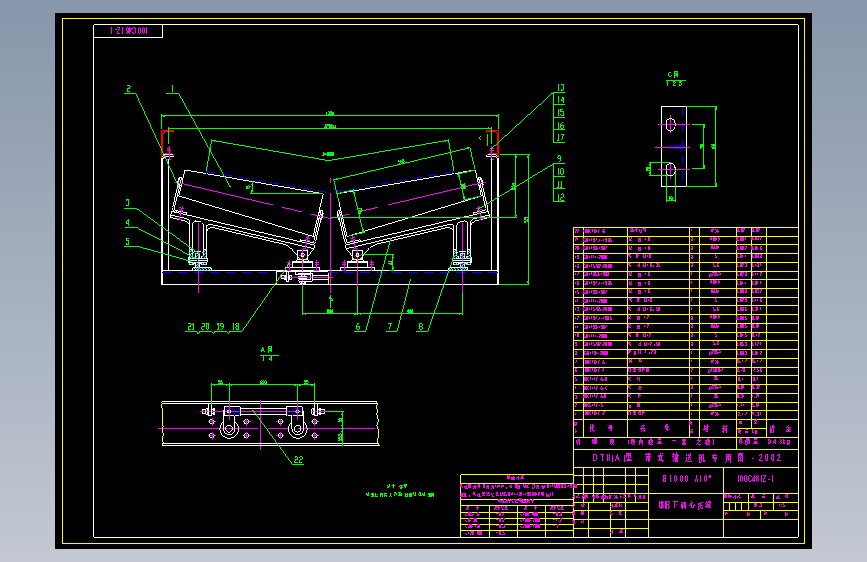Viewport: 867px width, 562px height.
Task: Click part callout number 17
Action: point(560,138)
